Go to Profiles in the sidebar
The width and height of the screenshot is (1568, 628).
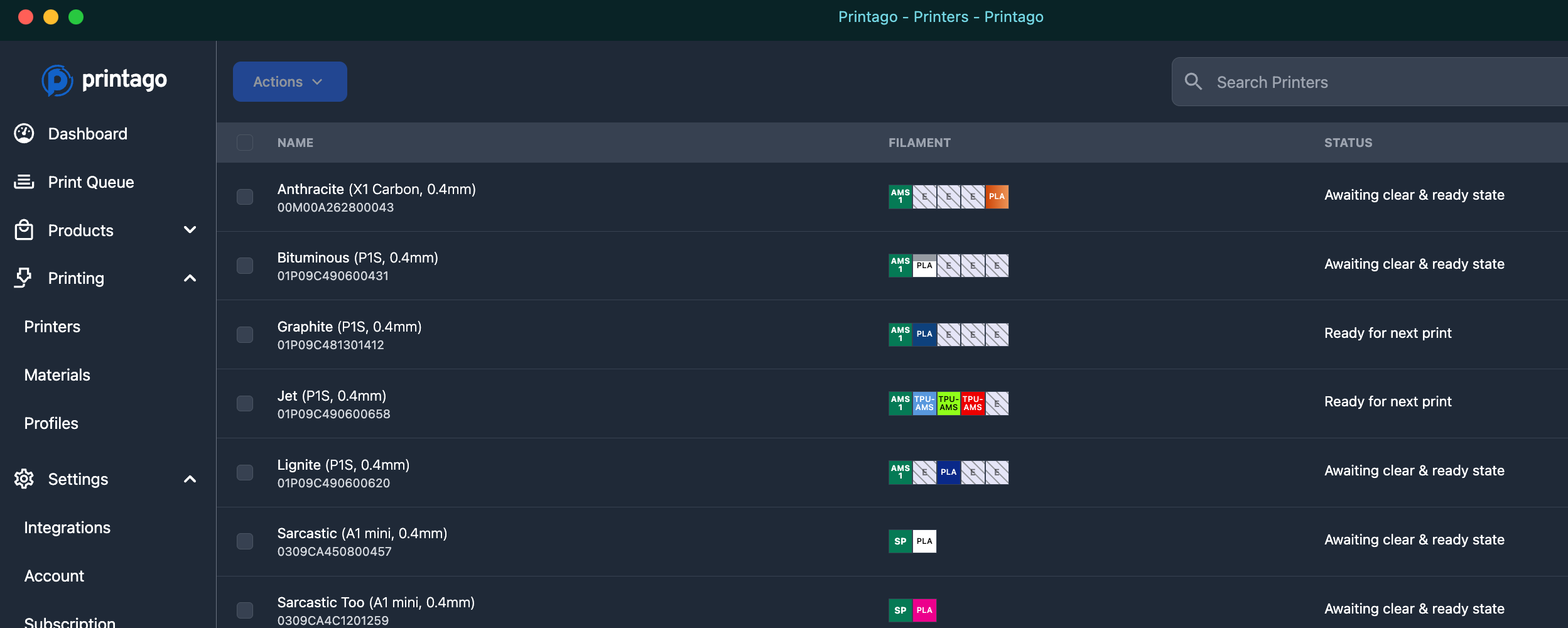click(51, 423)
